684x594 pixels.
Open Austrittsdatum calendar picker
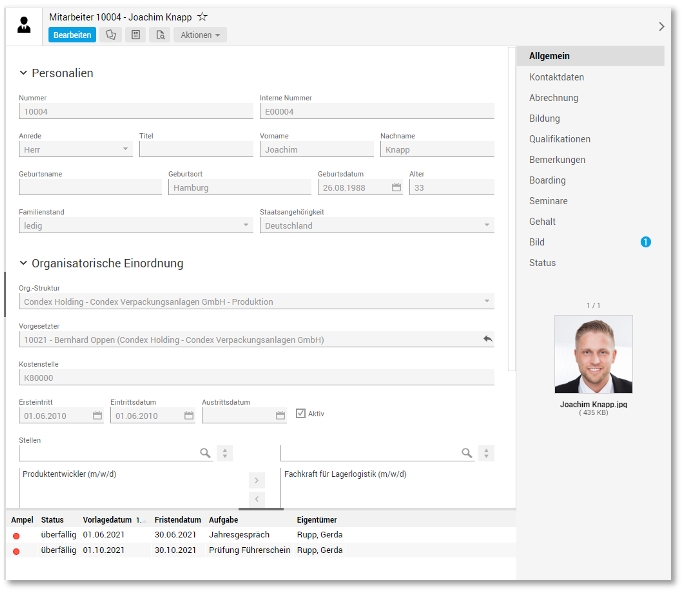[280, 416]
